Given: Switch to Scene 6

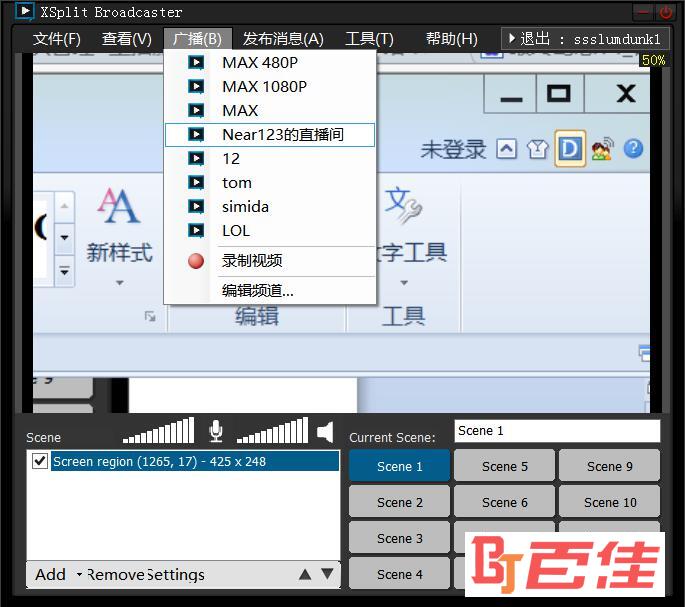Looking at the screenshot, I should click(505, 502).
